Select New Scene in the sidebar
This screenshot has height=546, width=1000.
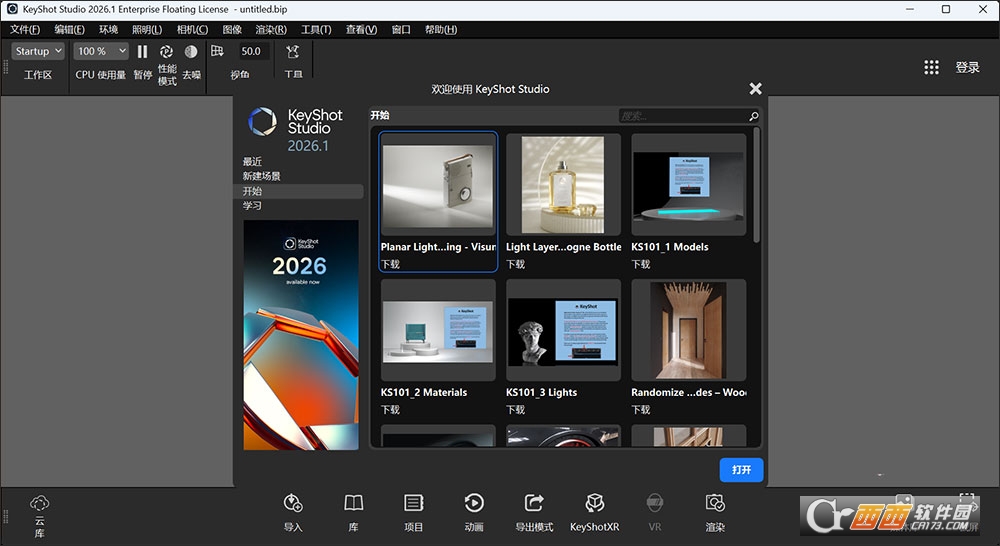point(261,176)
